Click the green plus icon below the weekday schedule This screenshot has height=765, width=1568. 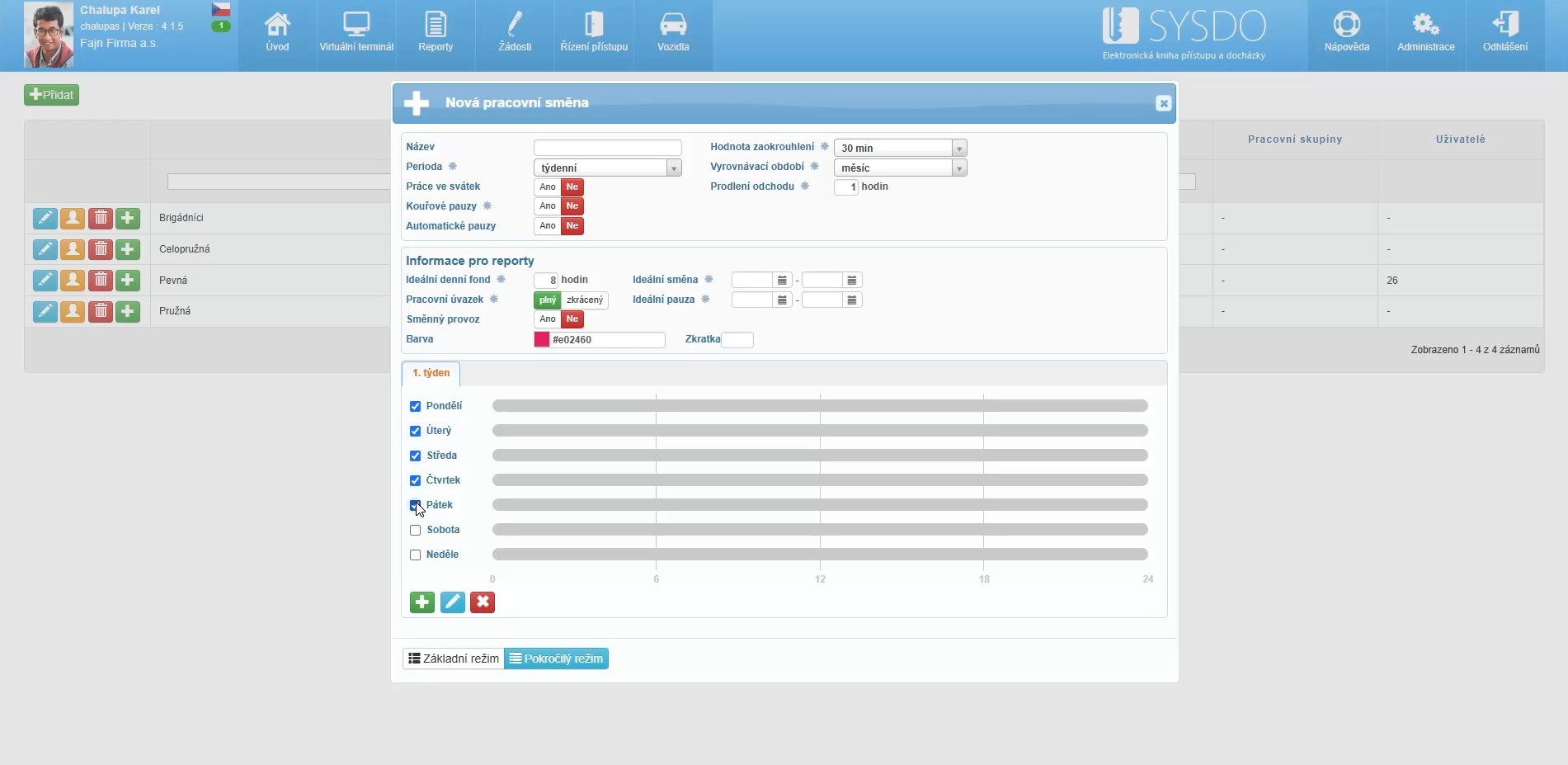click(x=421, y=602)
